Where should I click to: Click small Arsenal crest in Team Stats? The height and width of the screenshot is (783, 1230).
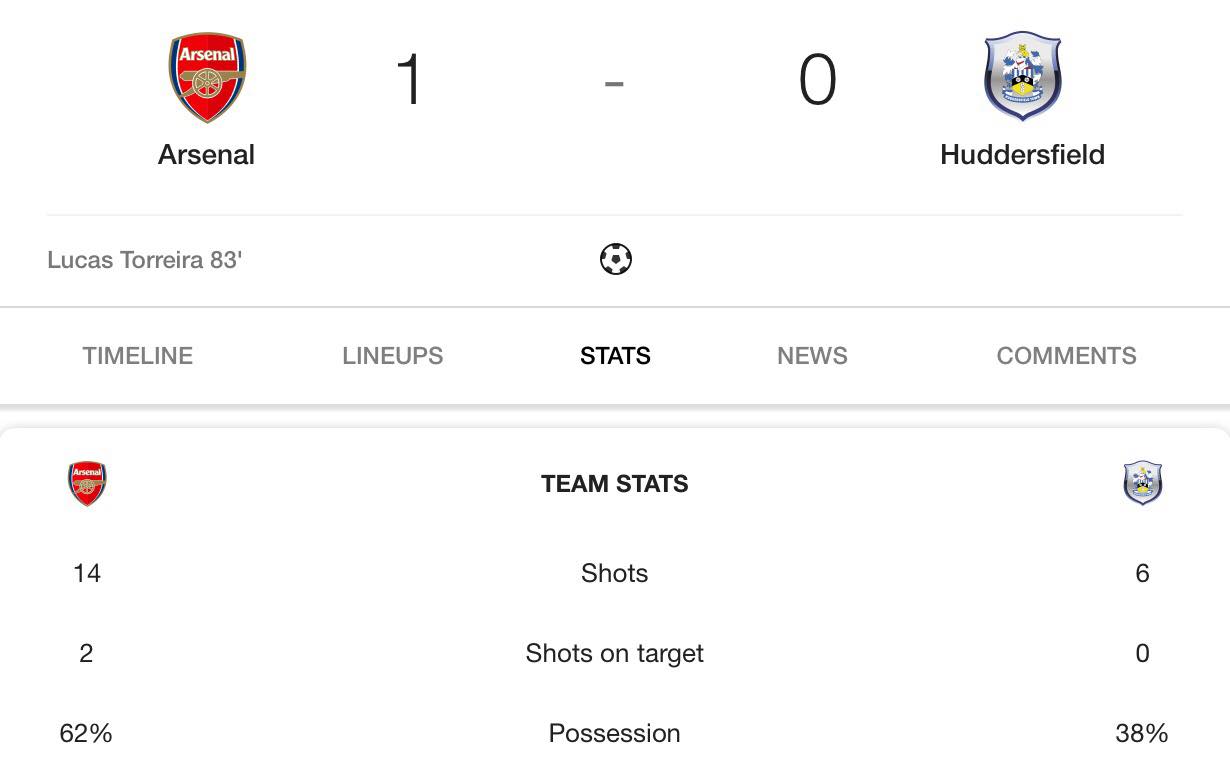(x=87, y=484)
